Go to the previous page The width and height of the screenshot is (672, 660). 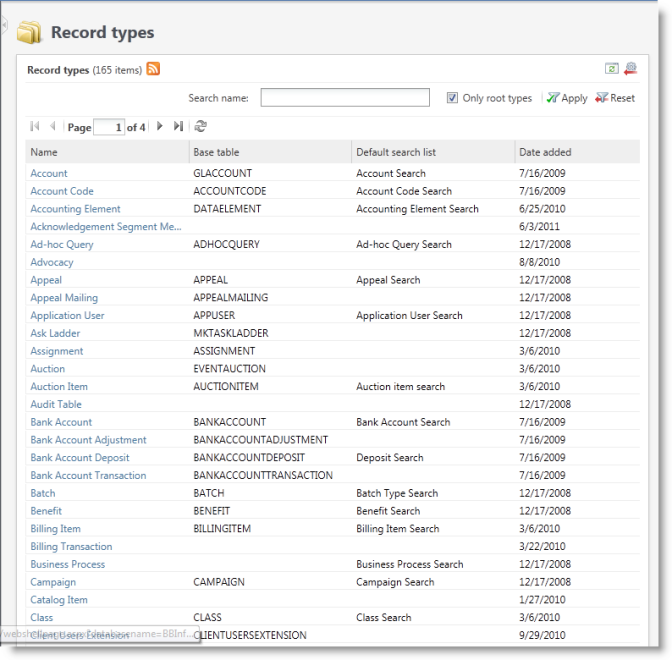pos(53,127)
